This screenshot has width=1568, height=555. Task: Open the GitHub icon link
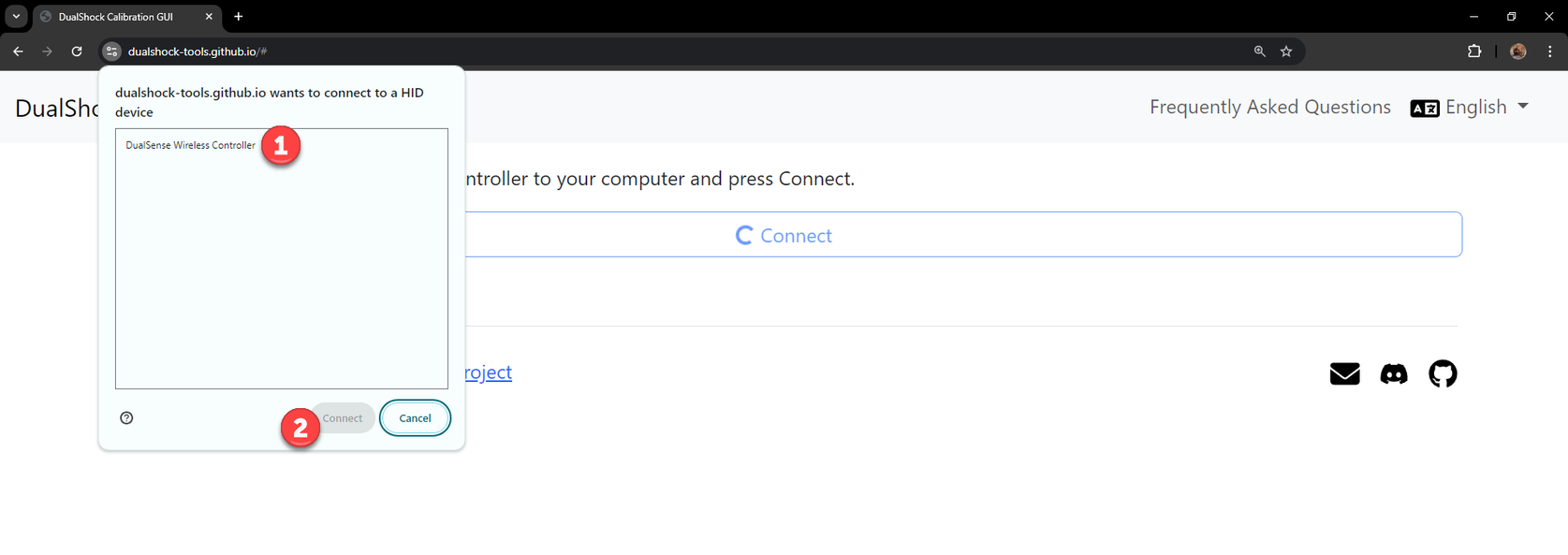click(x=1443, y=373)
